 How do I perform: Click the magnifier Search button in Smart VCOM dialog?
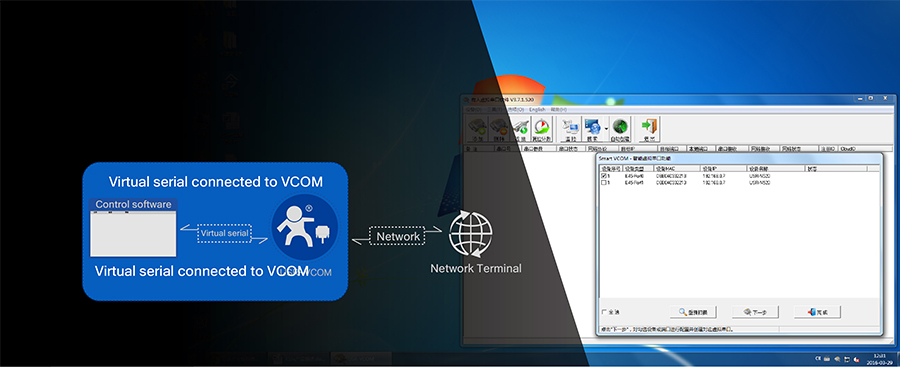[x=693, y=312]
